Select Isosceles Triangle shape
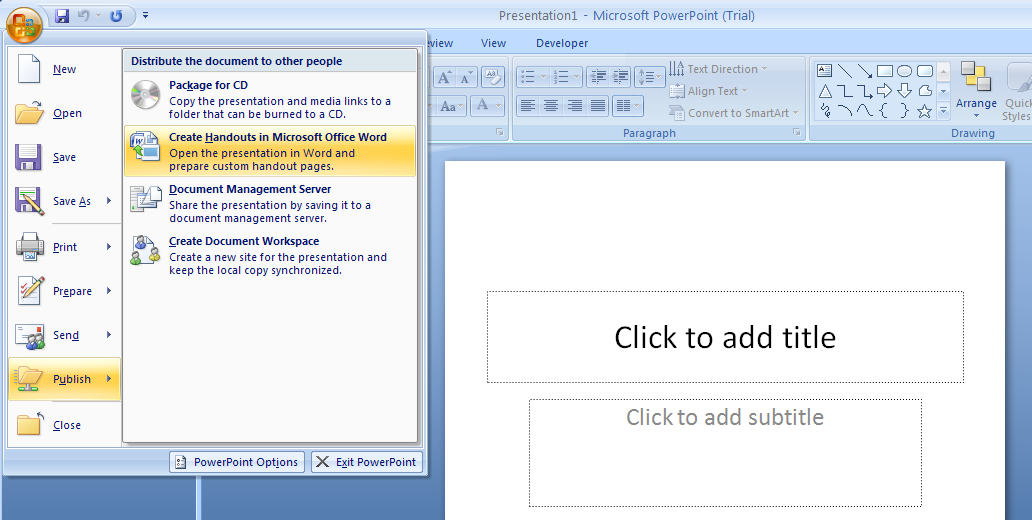Viewport: 1032px width, 520px height. 825,91
